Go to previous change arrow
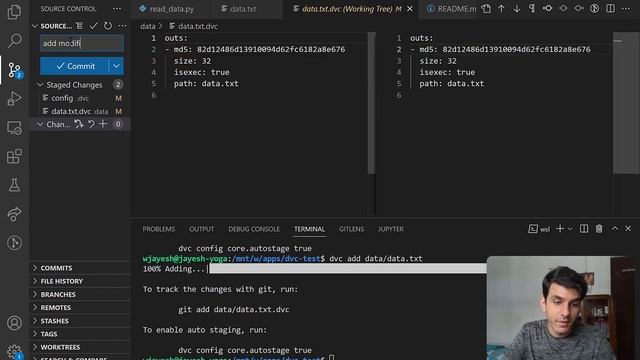This screenshot has height=360, width=640. [x=501, y=9]
